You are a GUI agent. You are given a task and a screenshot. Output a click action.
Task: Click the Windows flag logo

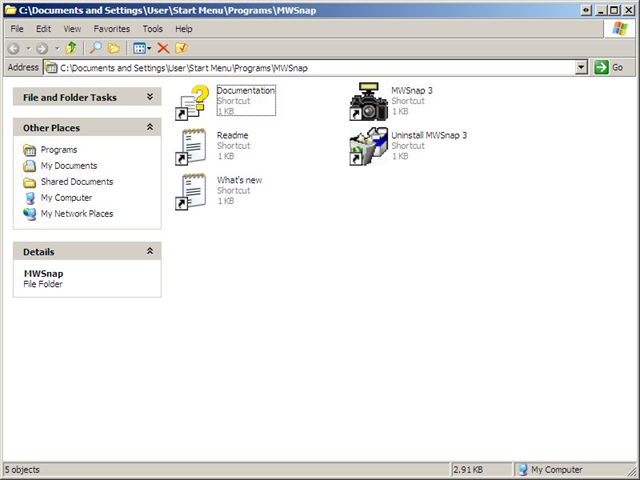click(620, 29)
